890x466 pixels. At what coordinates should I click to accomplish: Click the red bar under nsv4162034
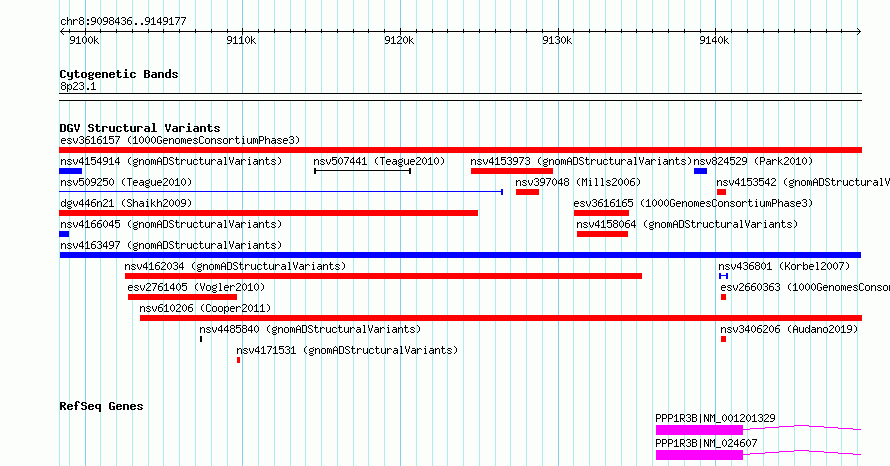click(383, 276)
